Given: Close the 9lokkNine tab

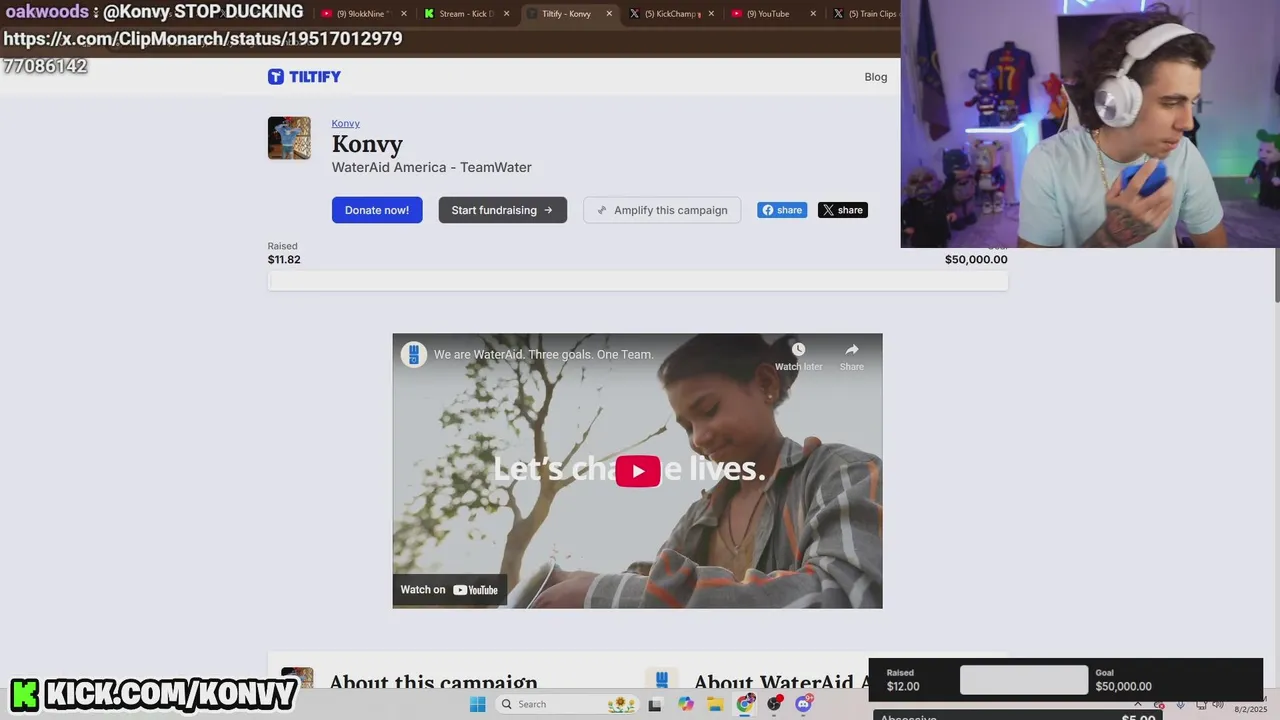Looking at the screenshot, I should pyautogui.click(x=404, y=14).
